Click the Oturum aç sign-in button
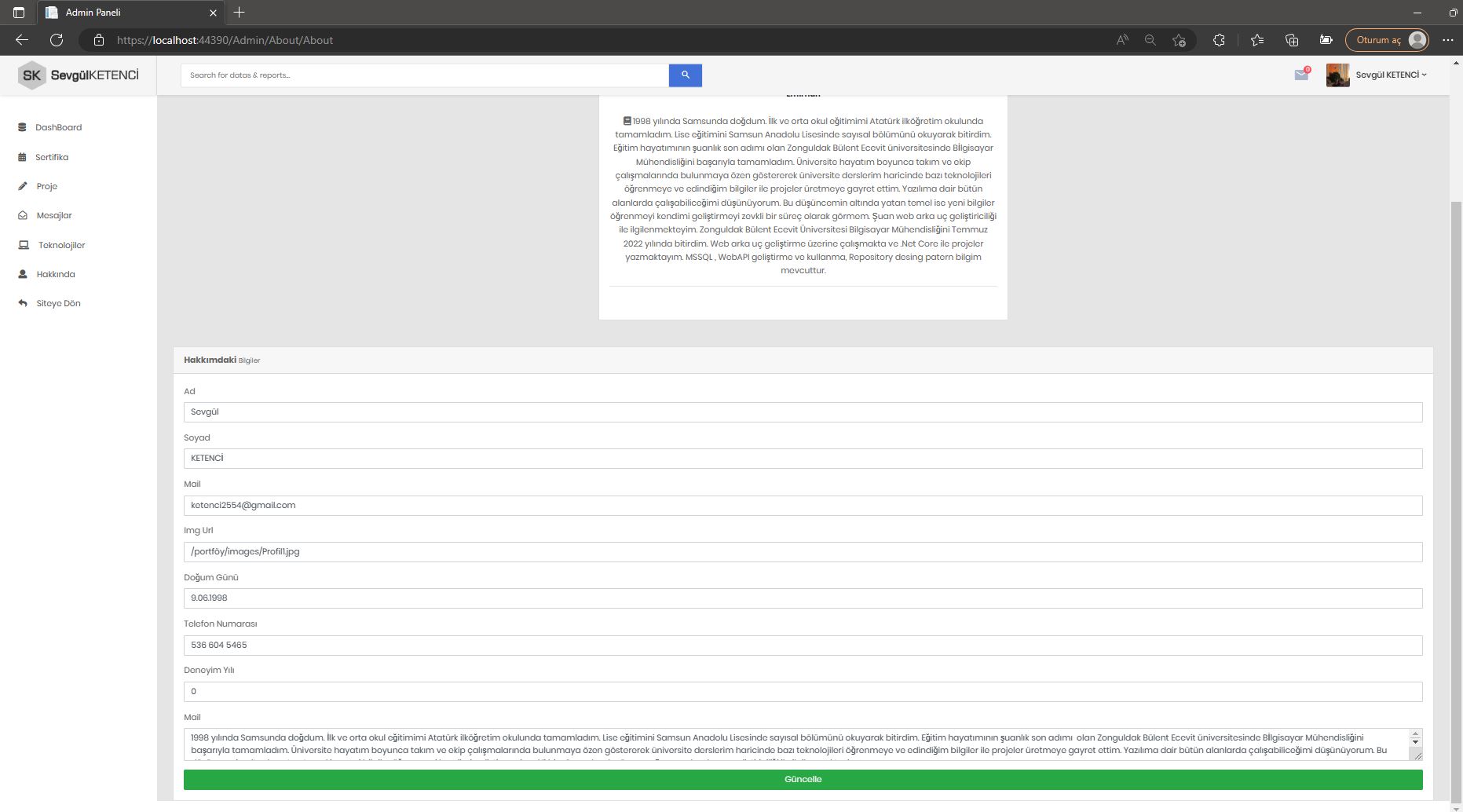1463x812 pixels. pos(1387,40)
